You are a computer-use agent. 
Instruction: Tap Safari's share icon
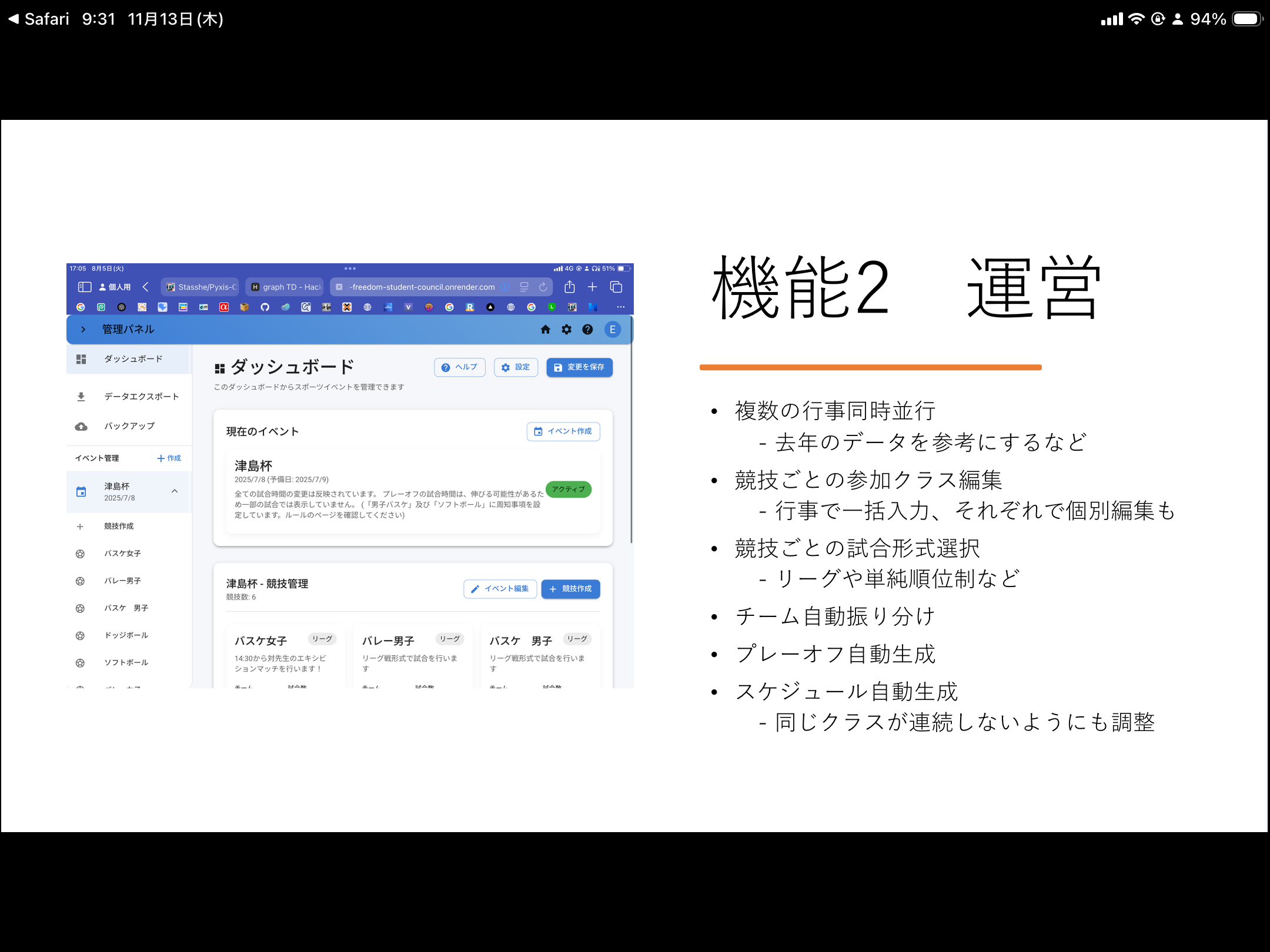pyautogui.click(x=569, y=287)
